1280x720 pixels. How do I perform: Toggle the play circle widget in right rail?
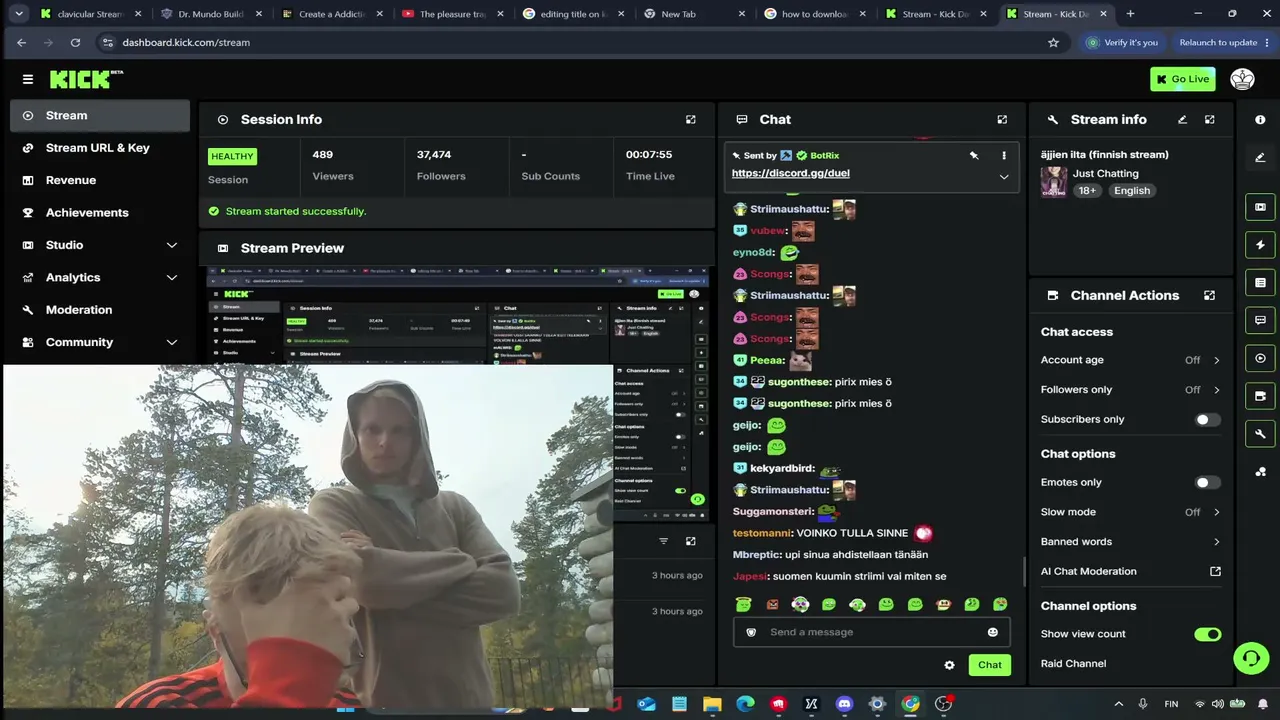(1260, 358)
